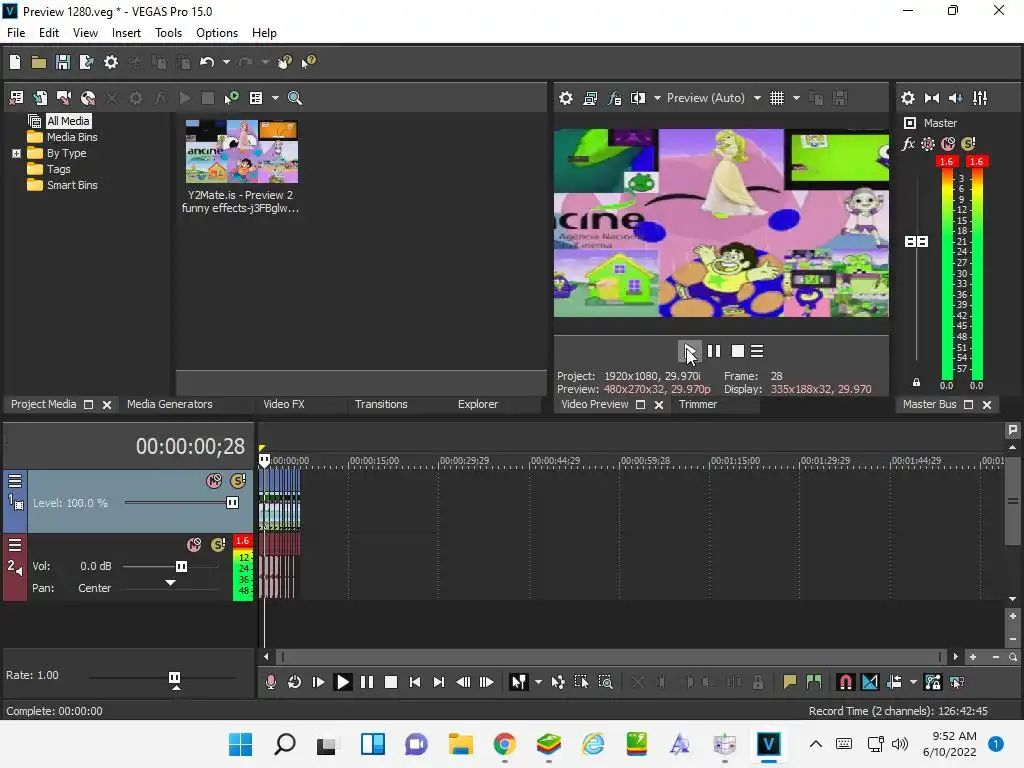
Task: Click the Selection Edit tool icon
Action: (581, 682)
